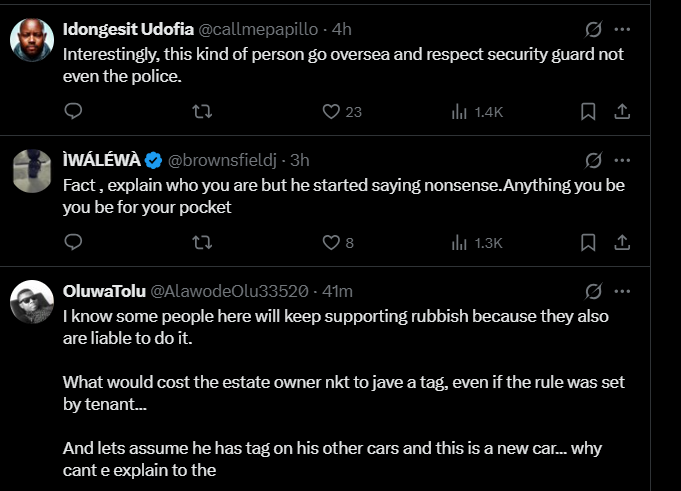Open more options on ÌWÁLÉWÀ's tweet
This screenshot has width=681, height=491.
pyautogui.click(x=622, y=160)
